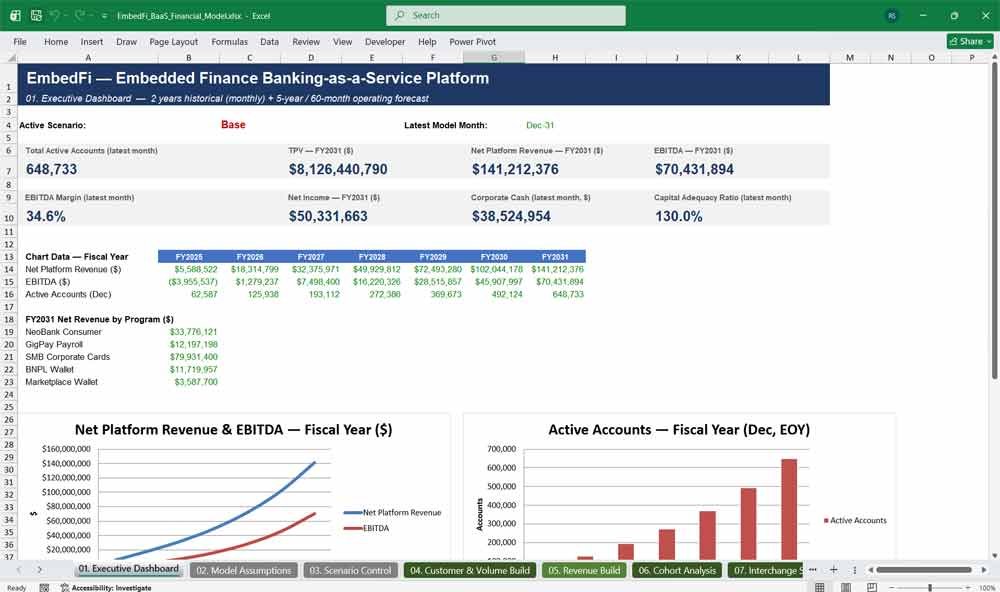Open the Home ribbon tab

point(56,41)
